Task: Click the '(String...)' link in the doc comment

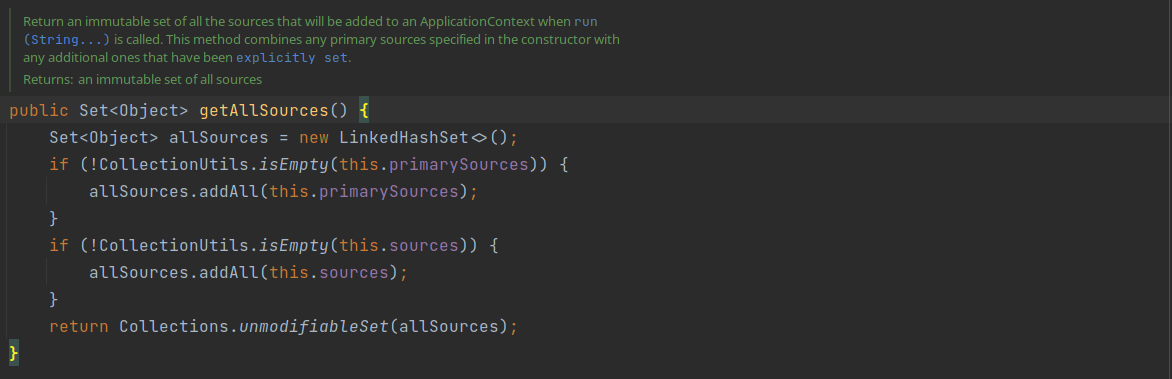Action: [67, 40]
